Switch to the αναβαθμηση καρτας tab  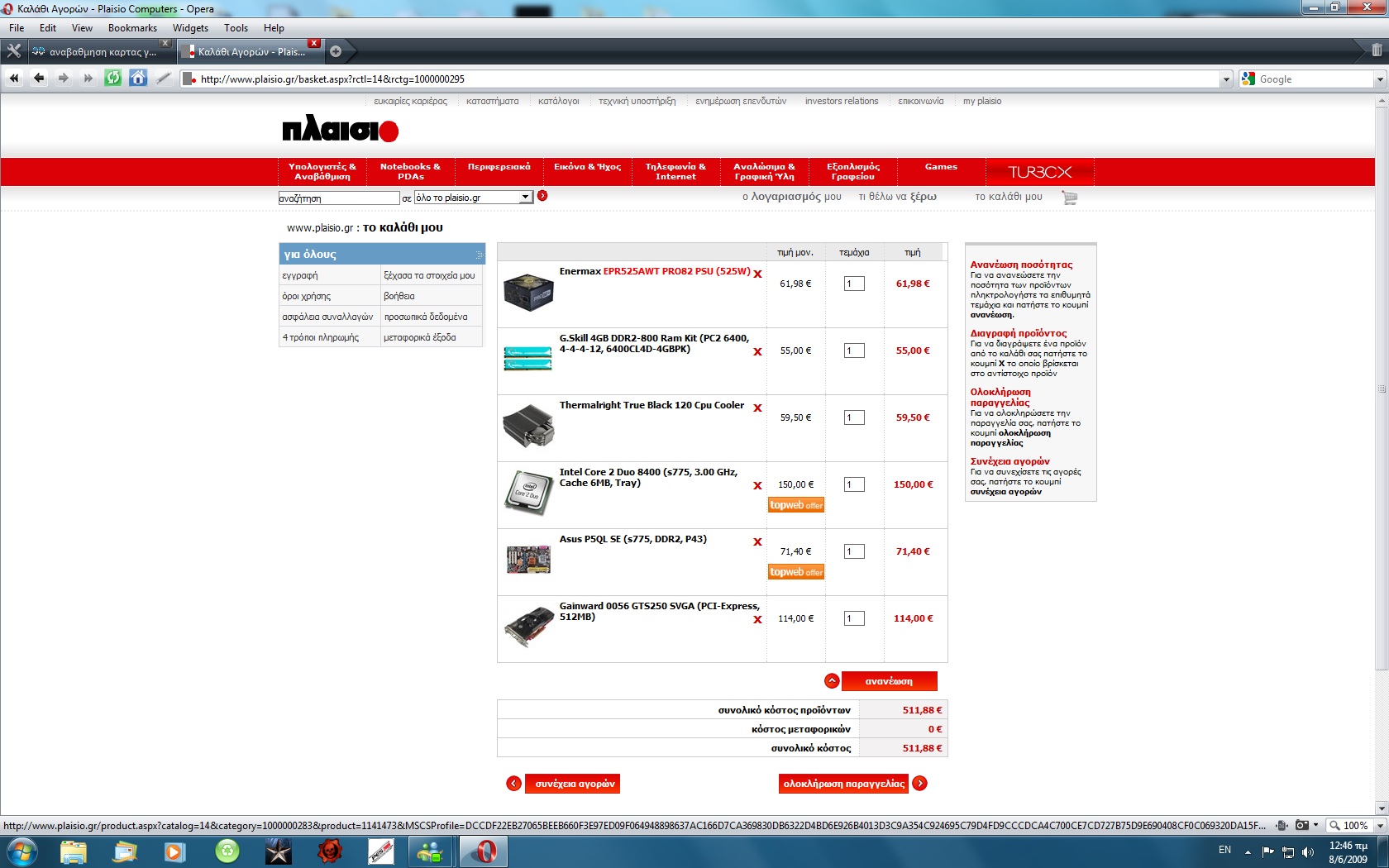click(101, 51)
